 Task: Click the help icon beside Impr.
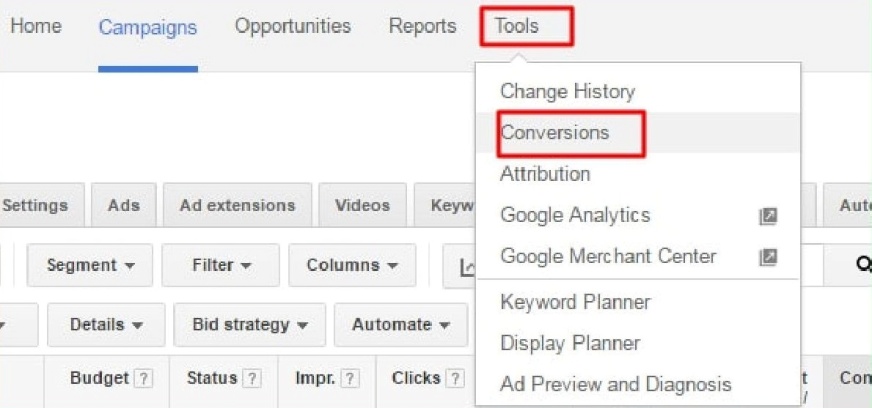pos(350,379)
